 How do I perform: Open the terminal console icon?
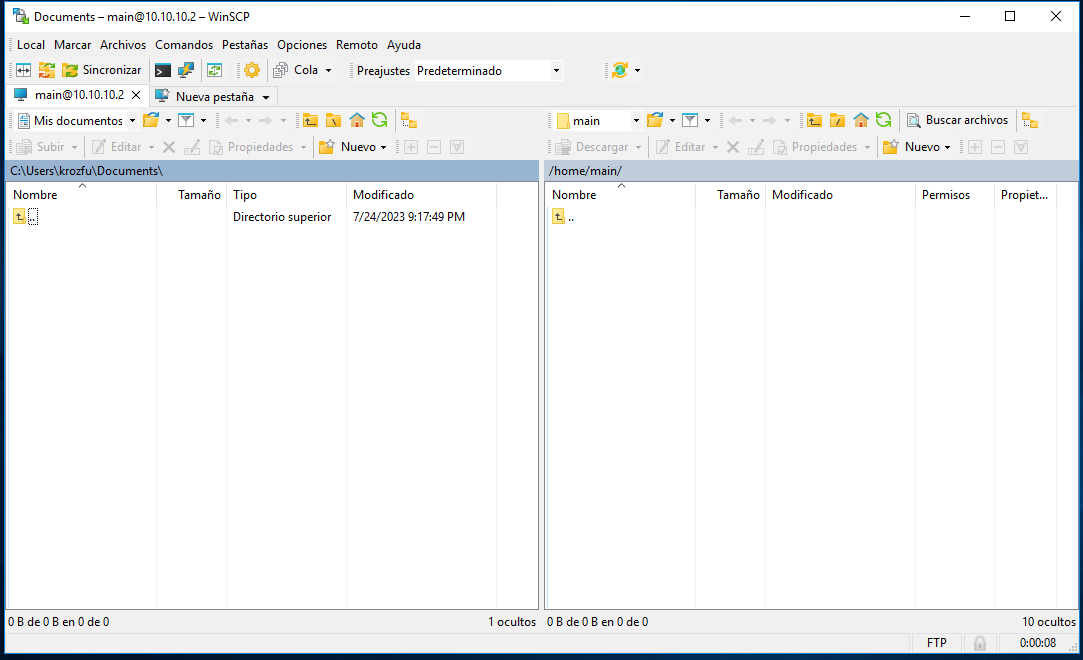point(162,70)
